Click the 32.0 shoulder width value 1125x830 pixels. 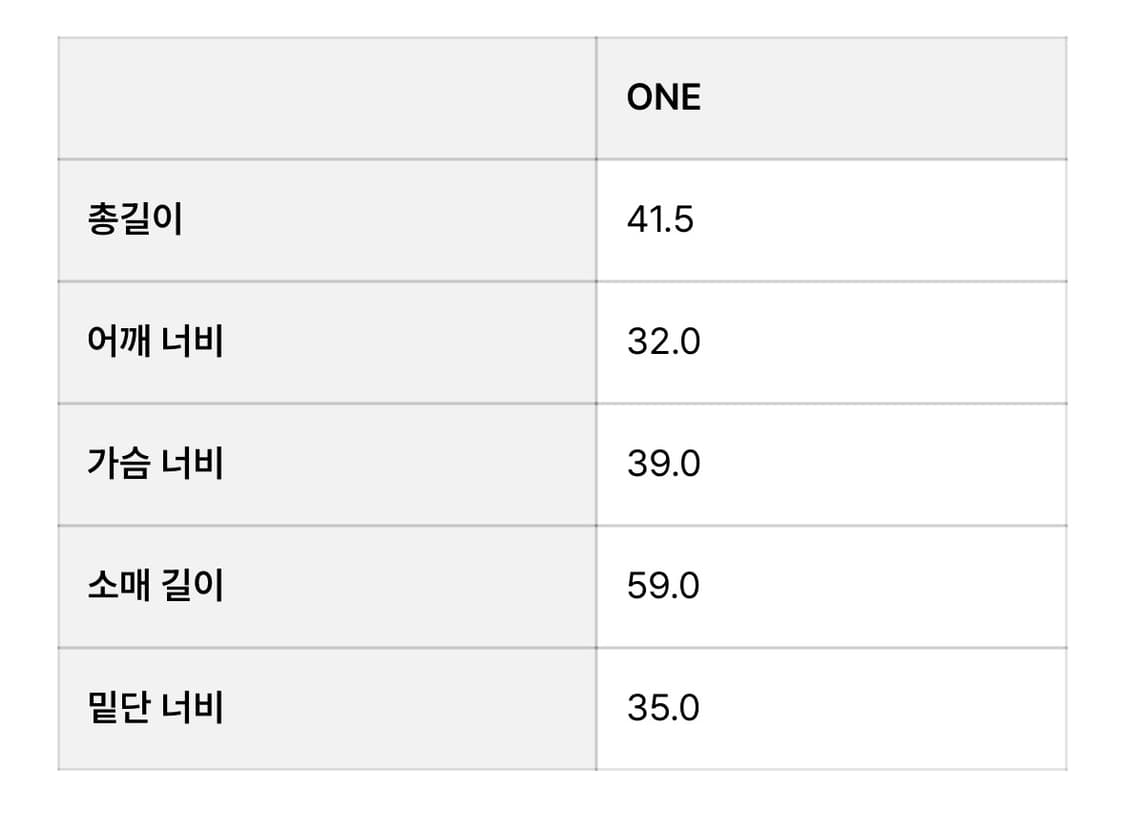pyautogui.click(x=664, y=342)
